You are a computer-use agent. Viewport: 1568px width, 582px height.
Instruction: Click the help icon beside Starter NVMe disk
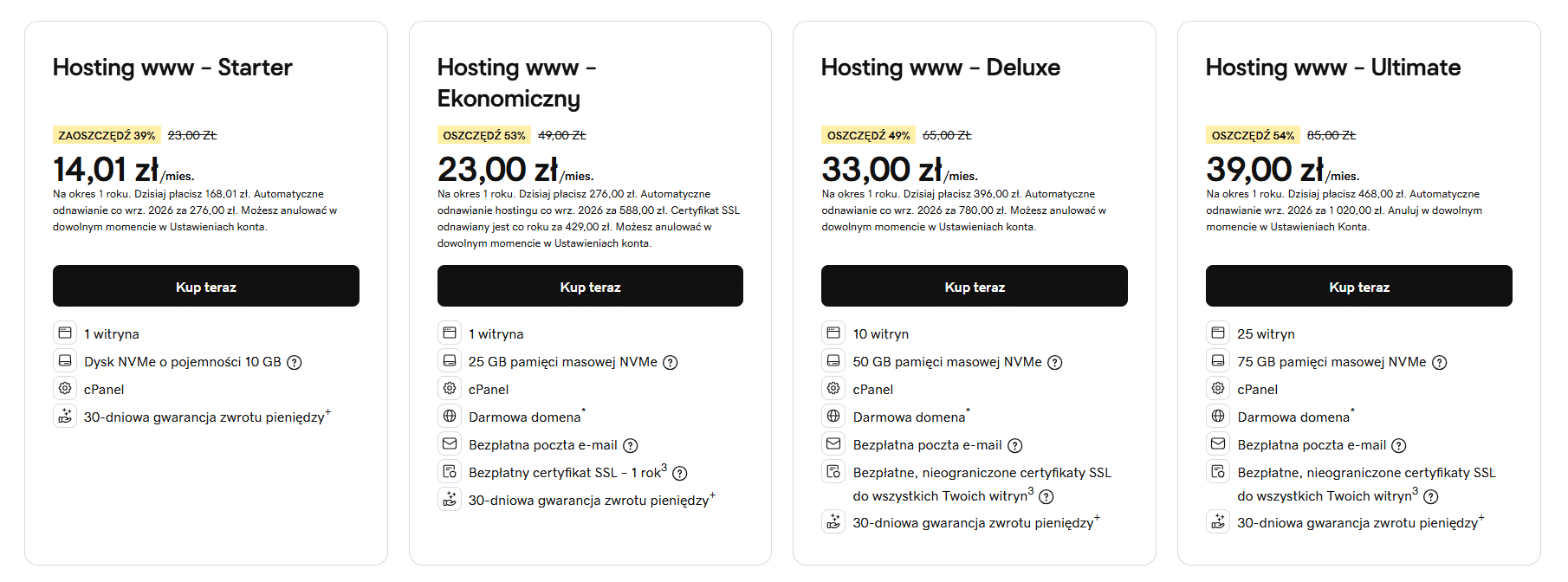tap(295, 363)
